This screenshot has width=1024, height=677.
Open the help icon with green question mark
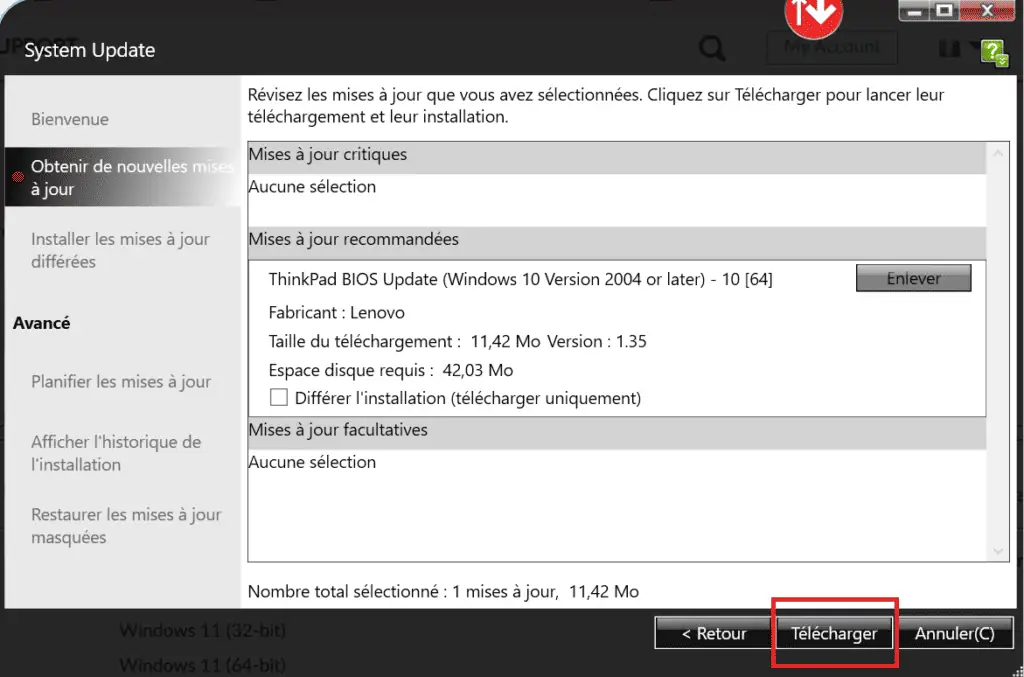(994, 53)
